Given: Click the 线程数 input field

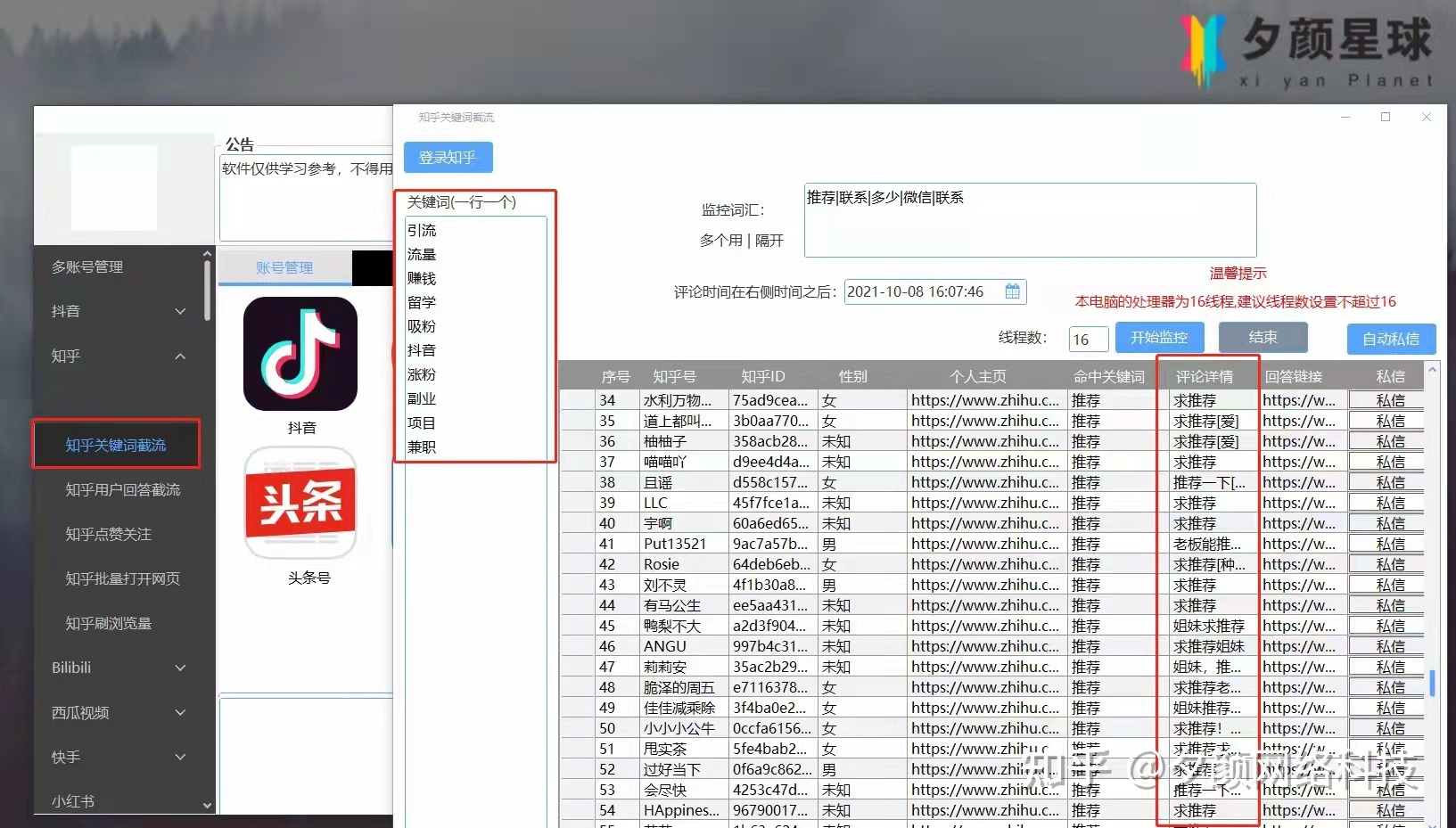Looking at the screenshot, I should pos(1088,339).
